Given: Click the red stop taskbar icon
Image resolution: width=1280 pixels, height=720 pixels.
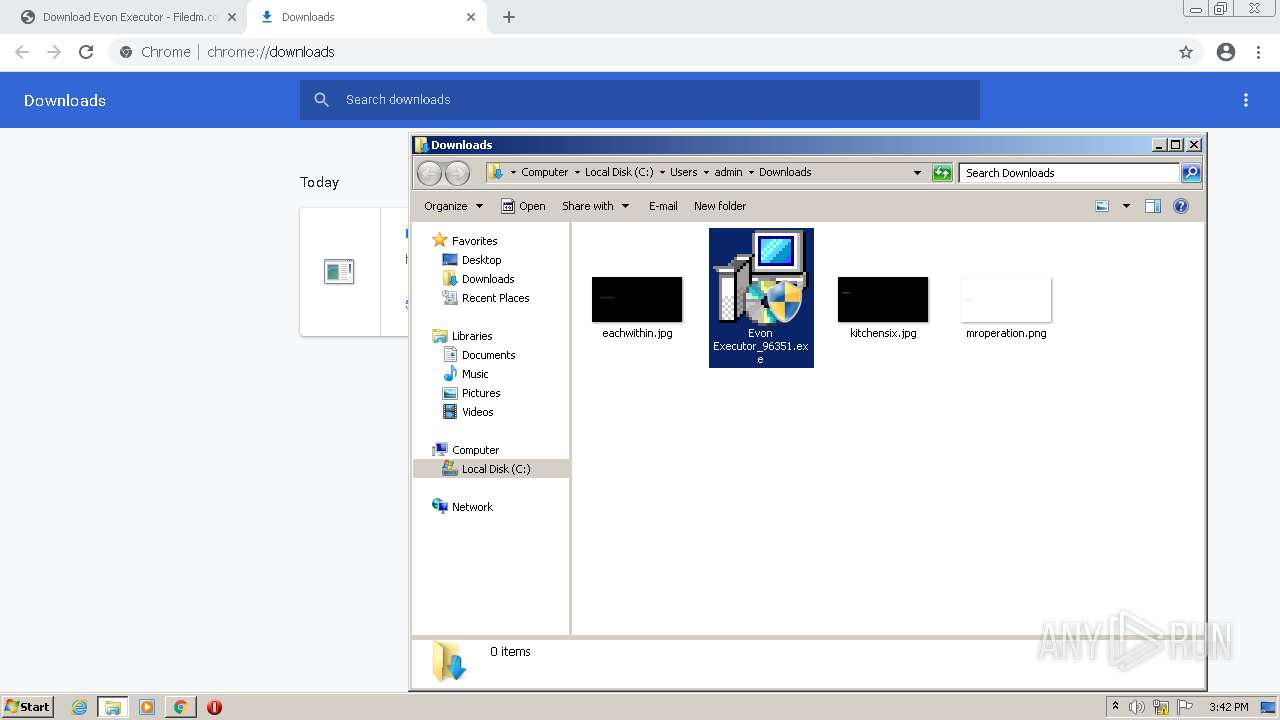Looking at the screenshot, I should click(x=214, y=707).
